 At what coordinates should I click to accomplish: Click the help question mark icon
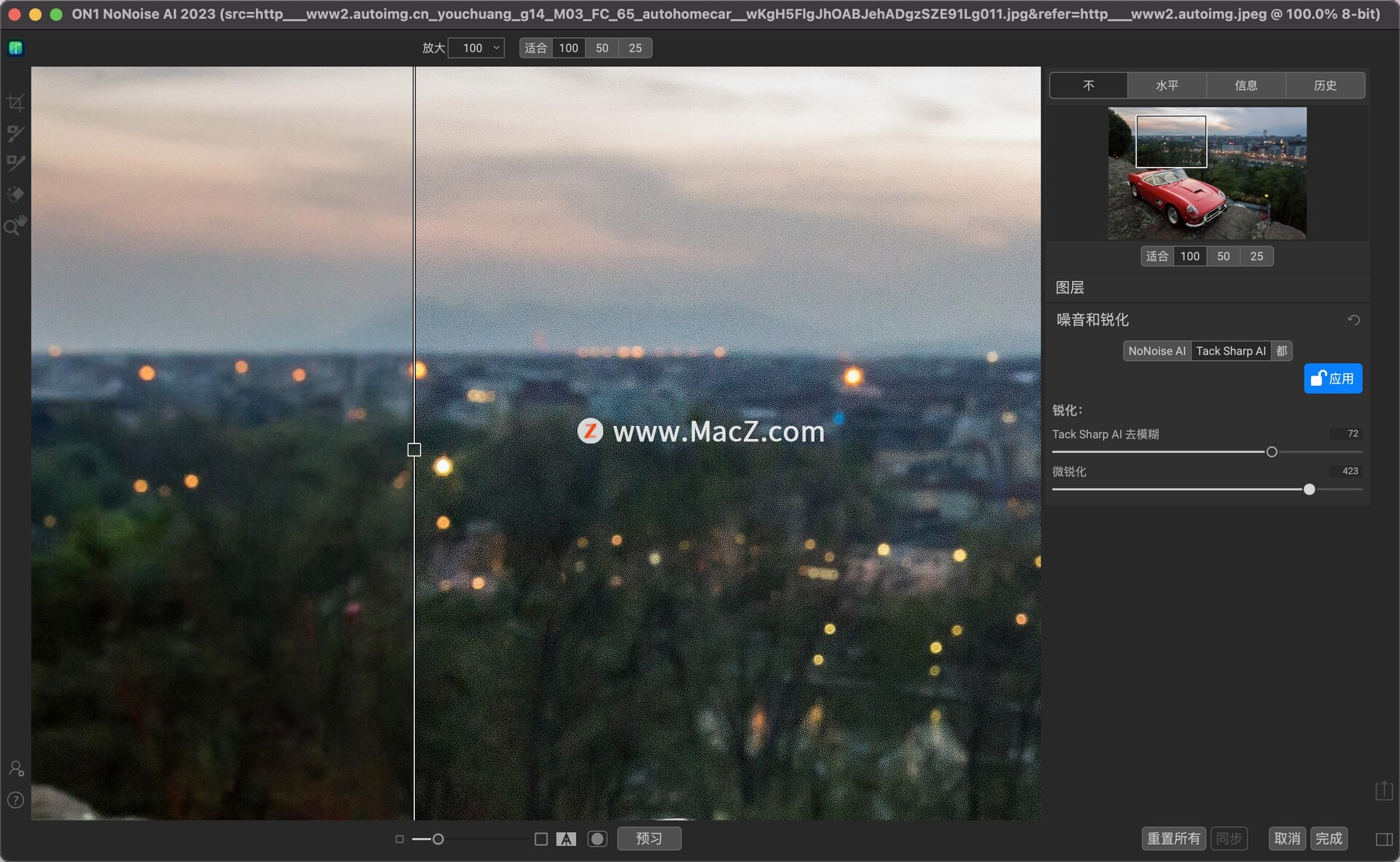coord(15,800)
